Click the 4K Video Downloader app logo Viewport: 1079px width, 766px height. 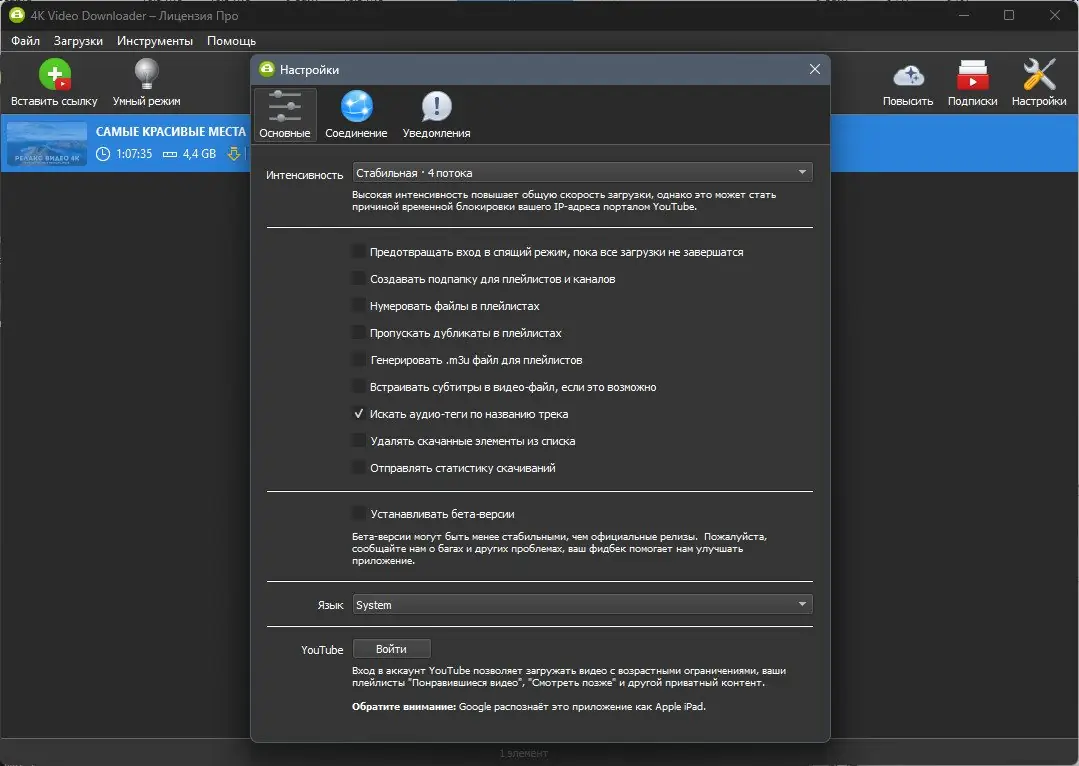(x=17, y=14)
